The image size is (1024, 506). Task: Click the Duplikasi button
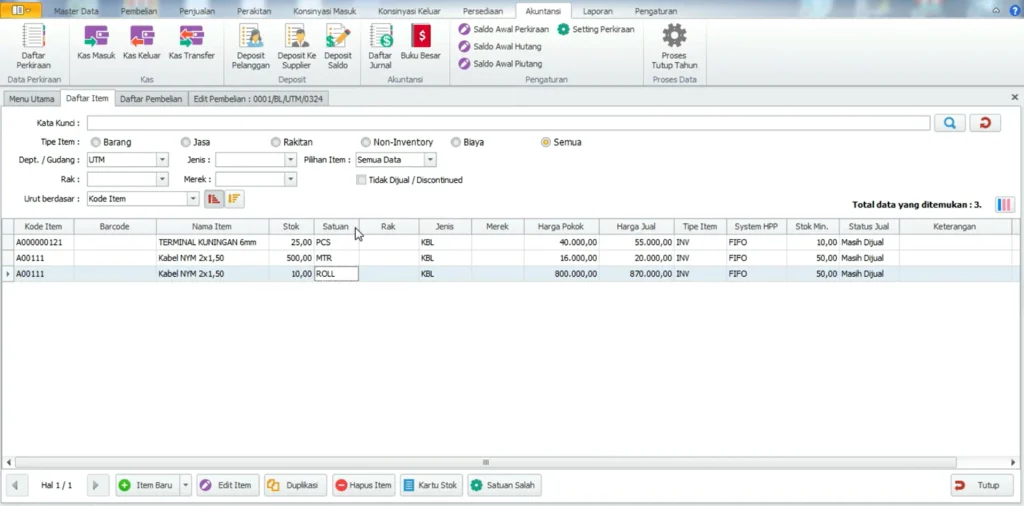click(x=296, y=485)
